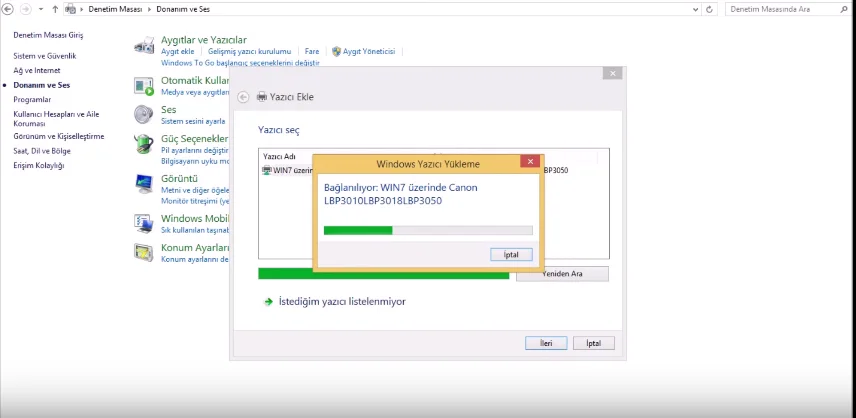Screen dimensions: 856x418
Task: Close the Yazıcı Ekle wizard window
Action: tap(613, 73)
